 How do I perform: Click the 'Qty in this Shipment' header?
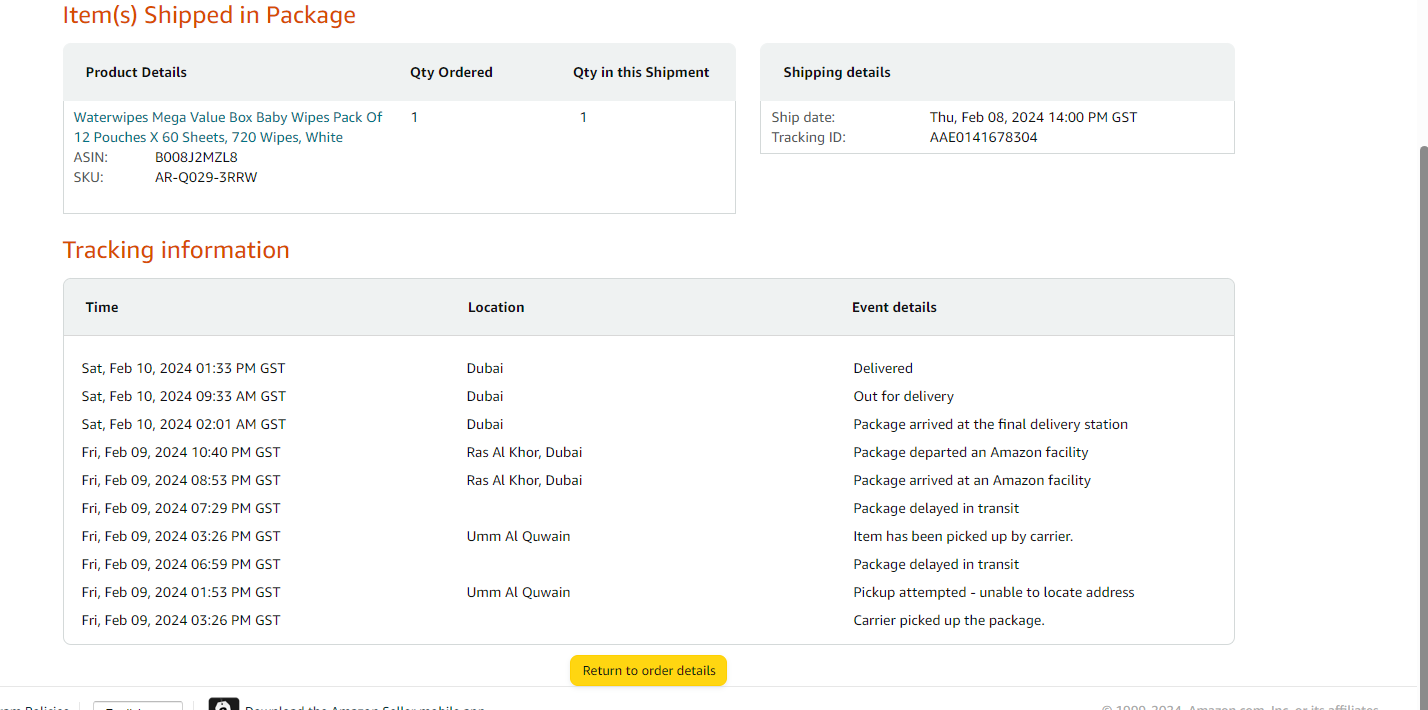point(641,72)
